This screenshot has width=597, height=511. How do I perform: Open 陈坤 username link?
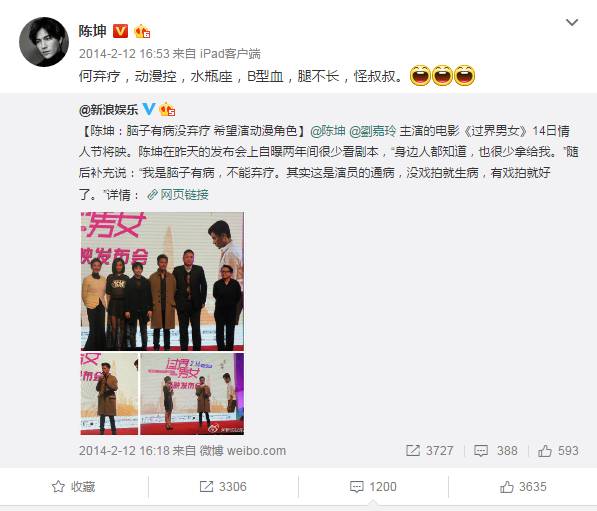(93, 31)
